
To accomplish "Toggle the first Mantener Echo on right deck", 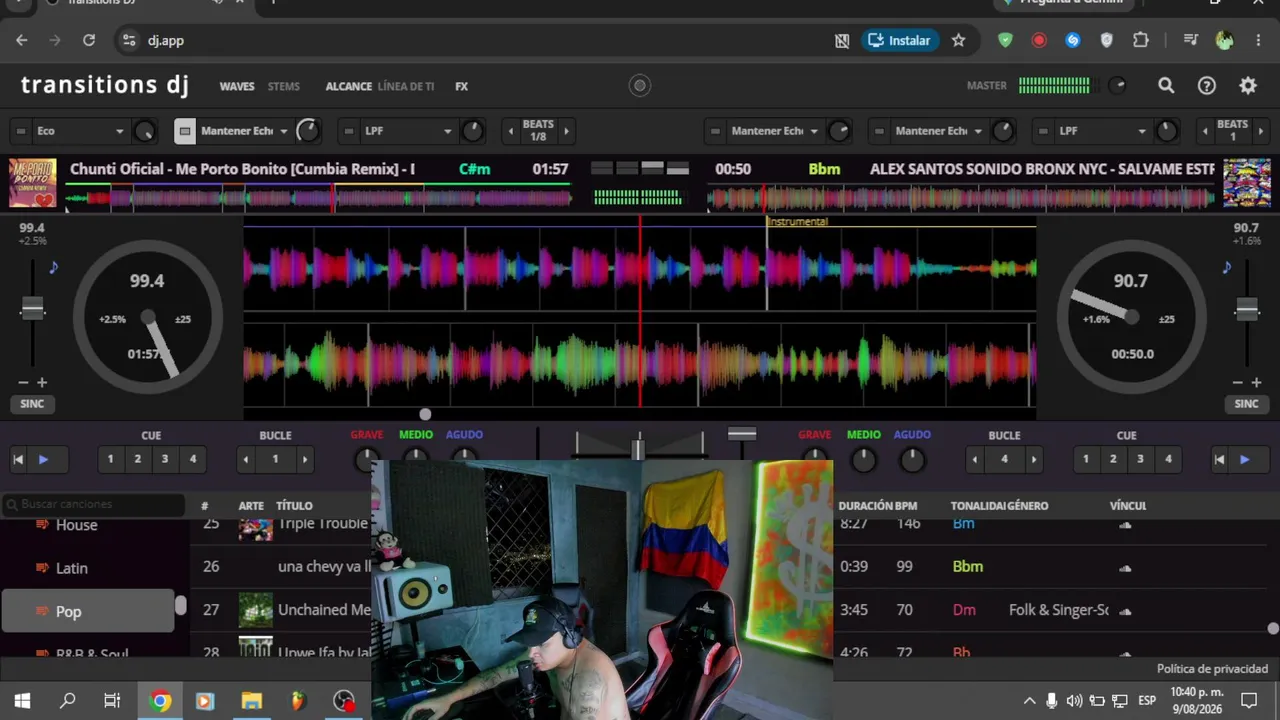I will tap(714, 131).
